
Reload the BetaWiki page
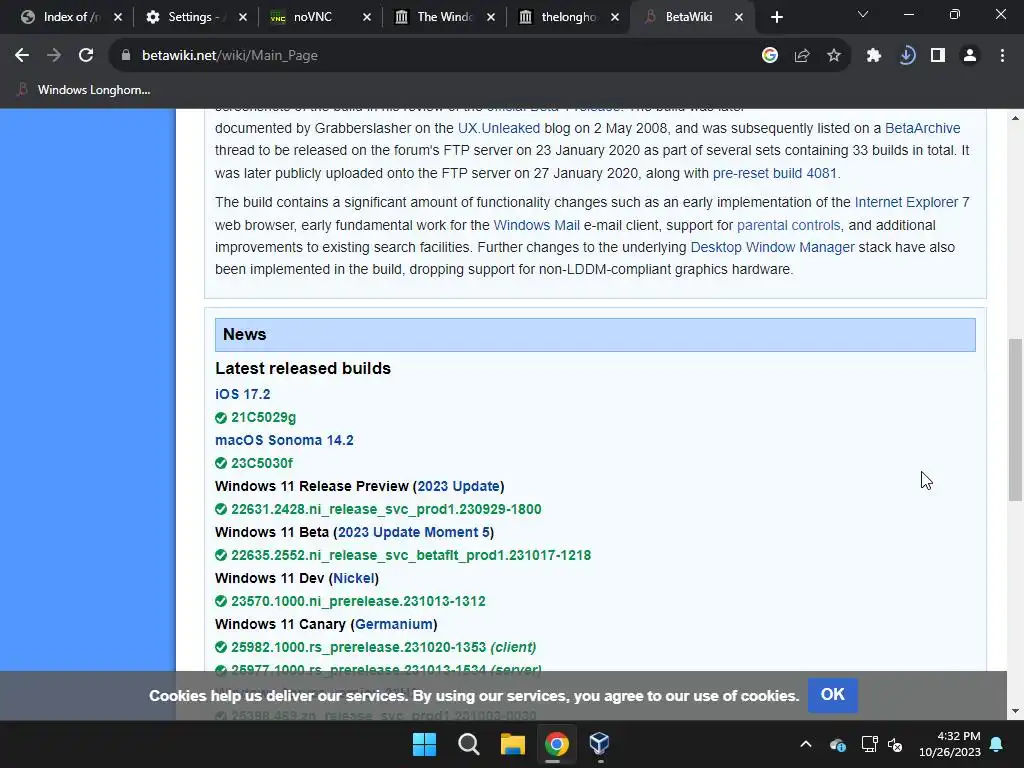[x=86, y=56]
